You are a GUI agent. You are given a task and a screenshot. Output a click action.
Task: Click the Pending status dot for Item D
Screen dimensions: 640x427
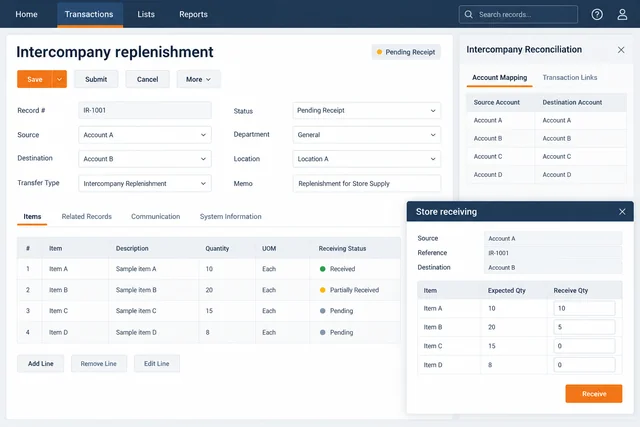pos(322,332)
